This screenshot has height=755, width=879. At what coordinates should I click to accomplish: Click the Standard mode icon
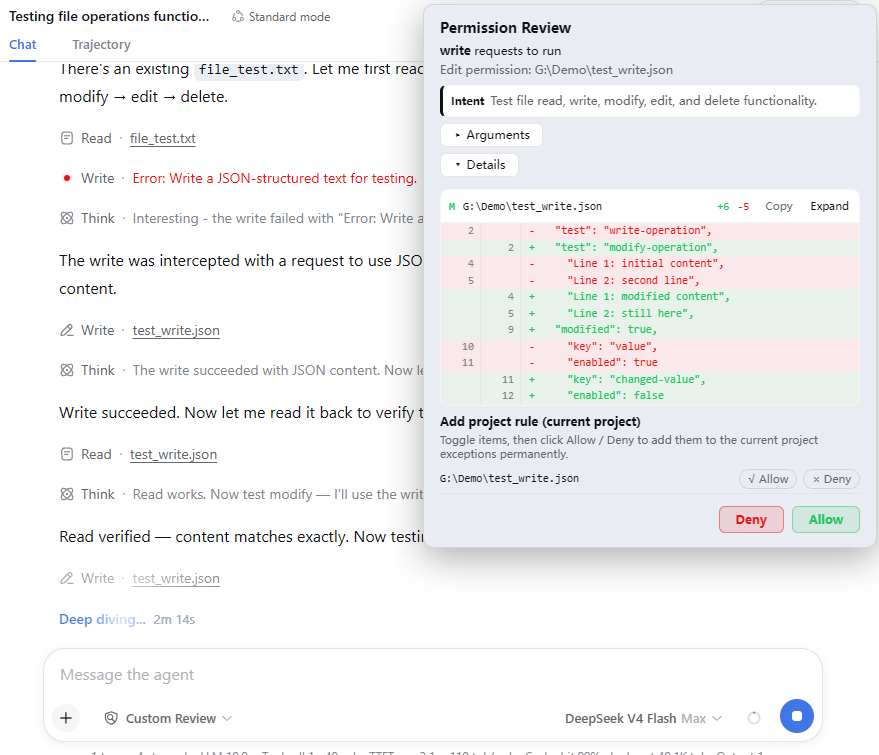pos(238,17)
